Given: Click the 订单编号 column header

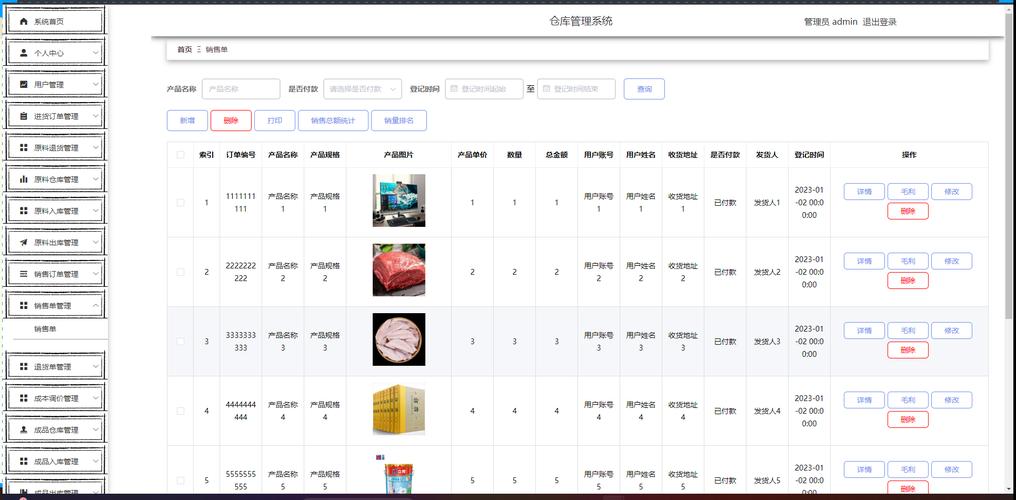Looking at the screenshot, I should [x=240, y=155].
